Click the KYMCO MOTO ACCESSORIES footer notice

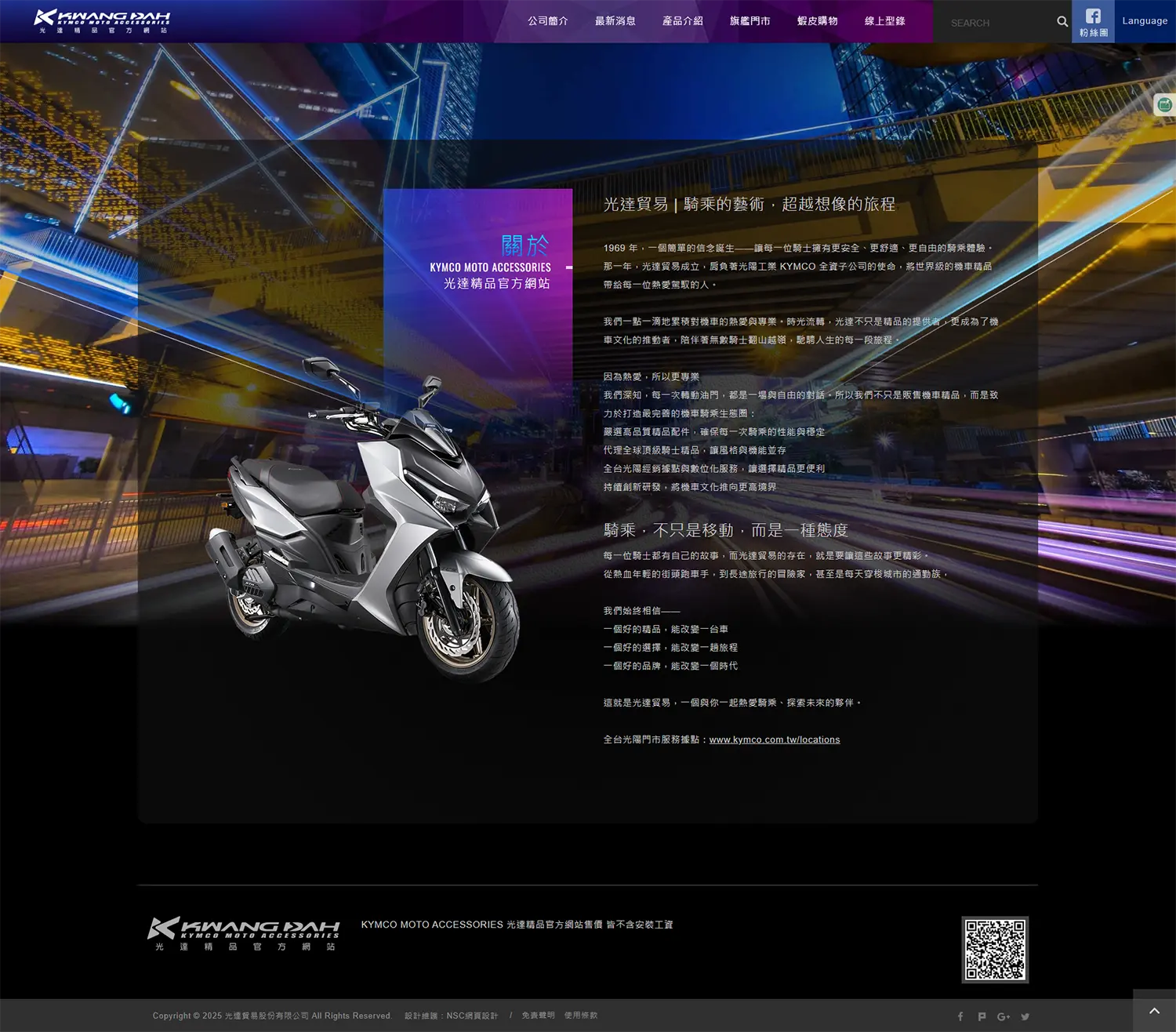517,925
